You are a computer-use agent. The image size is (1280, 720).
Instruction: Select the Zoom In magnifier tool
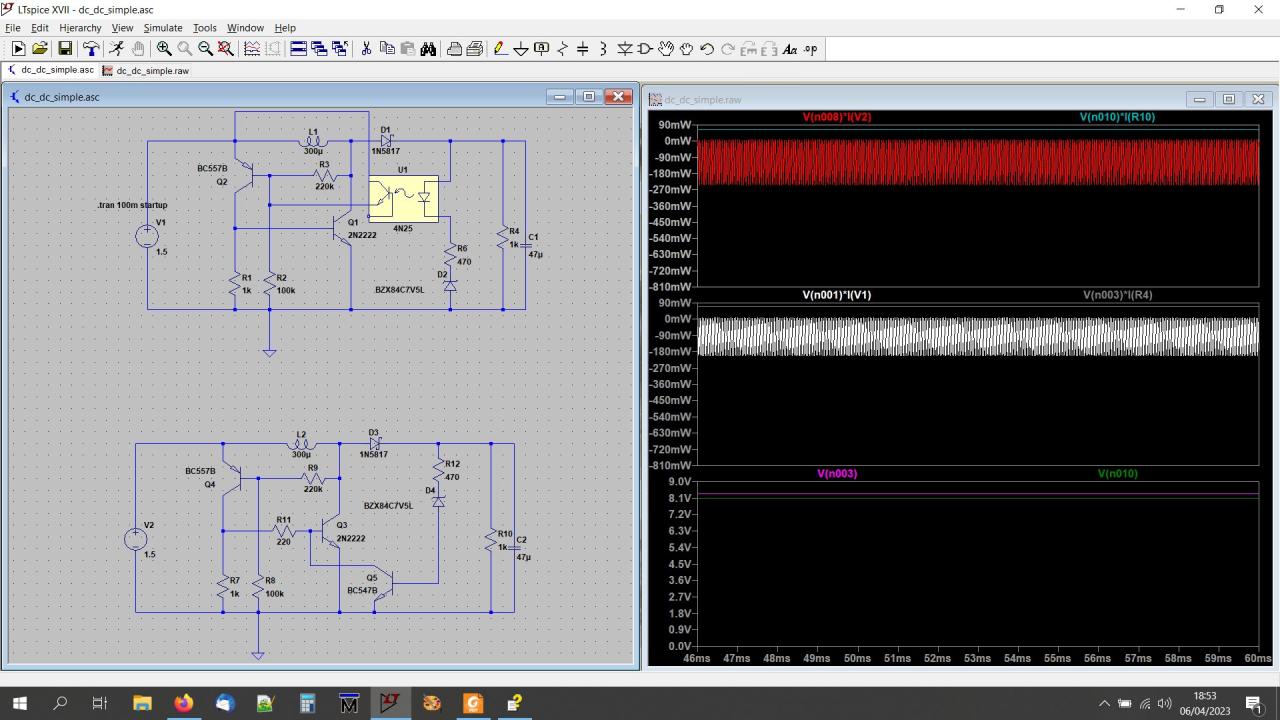pos(164,49)
